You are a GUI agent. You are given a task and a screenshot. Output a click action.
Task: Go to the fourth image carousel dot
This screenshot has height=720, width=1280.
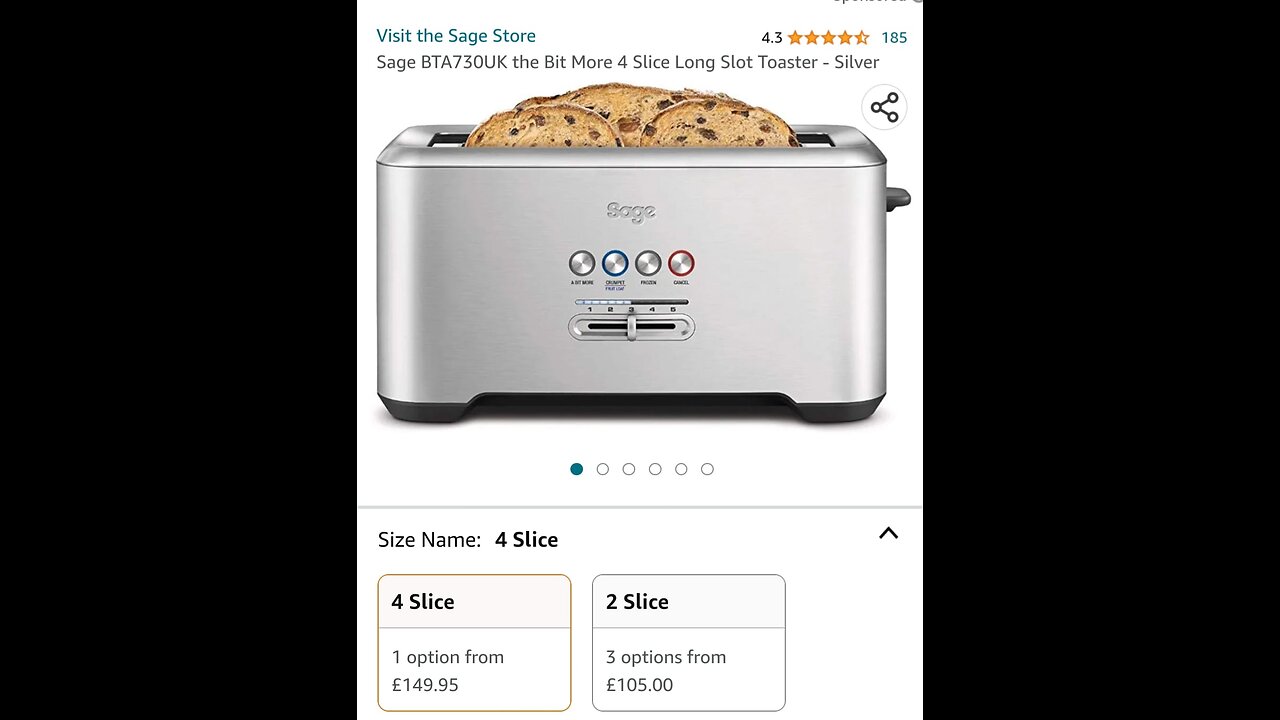click(654, 469)
